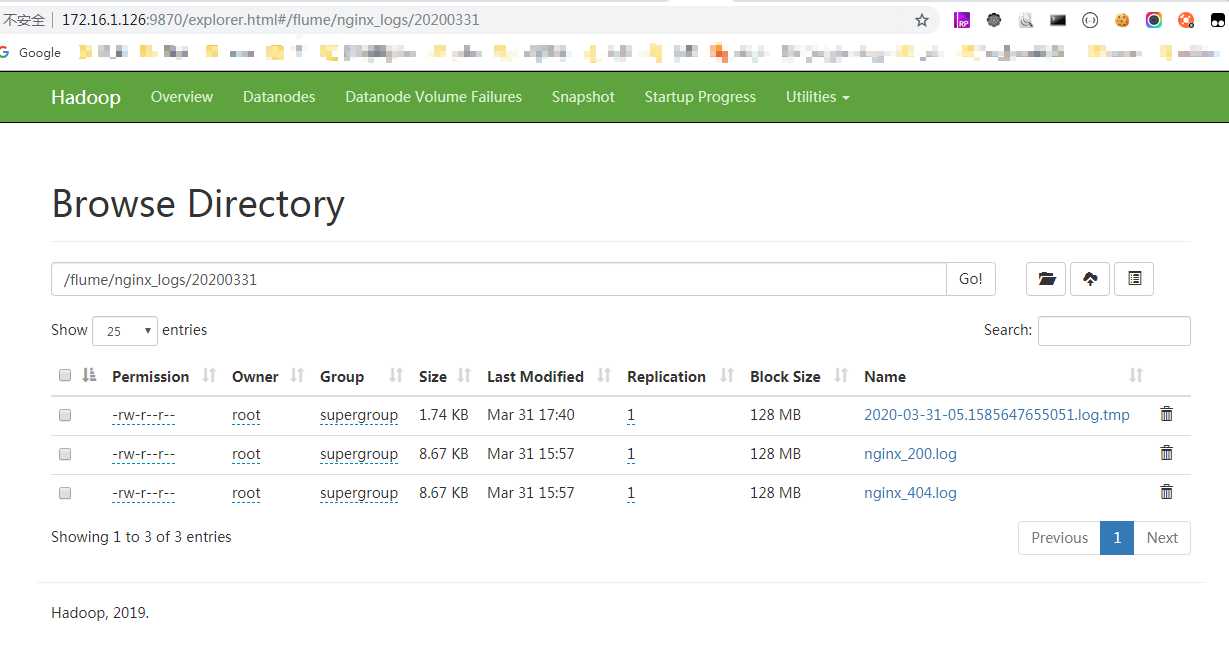Change replication value of nginx_404.log row
The image size is (1229, 647).
coord(631,493)
